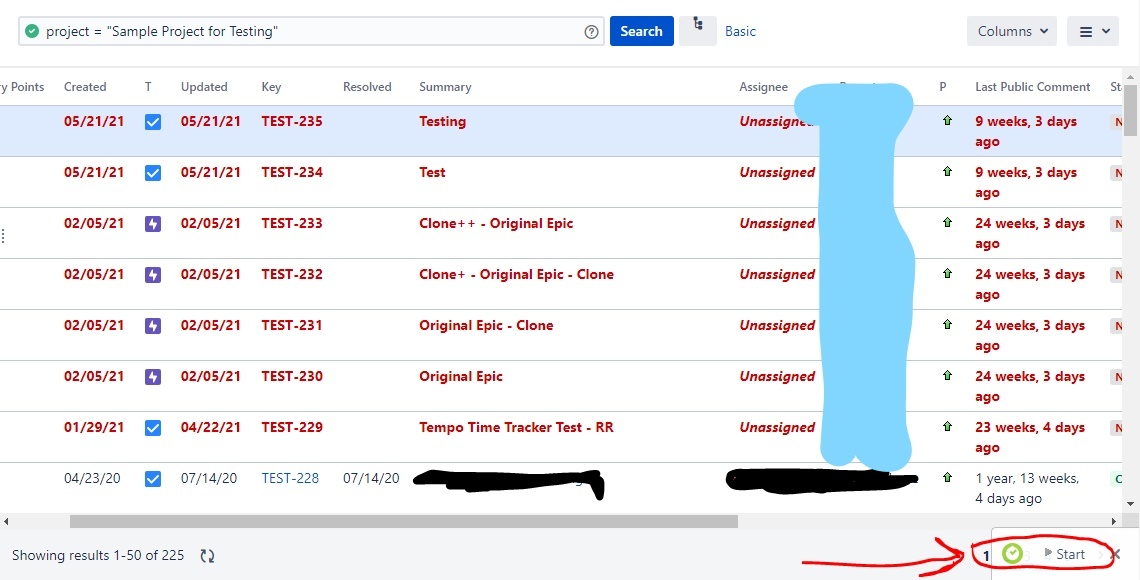Click the epic type icon for TEST-230
Viewport: 1140px width, 580px height.
click(153, 377)
